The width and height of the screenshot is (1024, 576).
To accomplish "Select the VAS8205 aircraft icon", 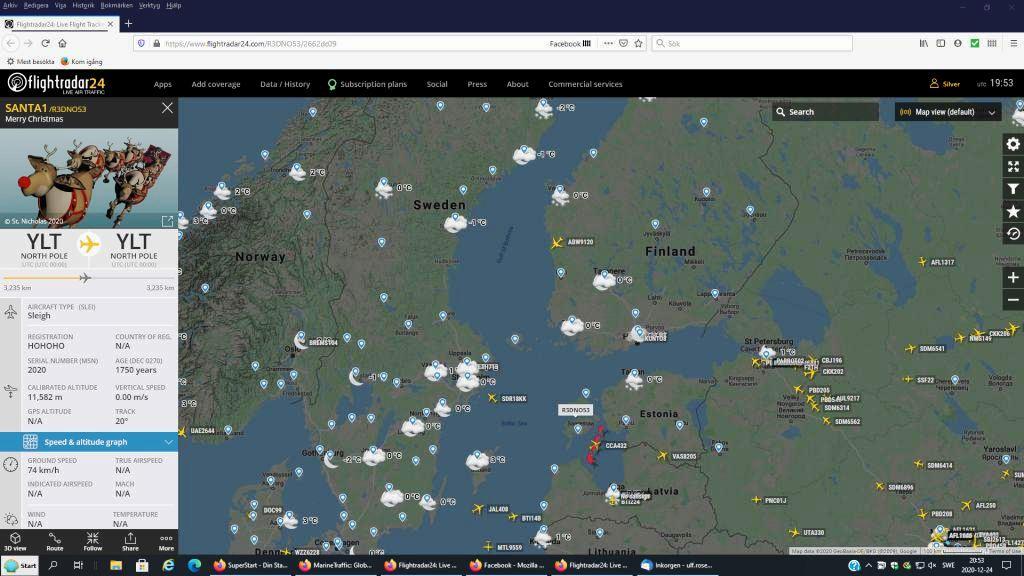I will 663,455.
